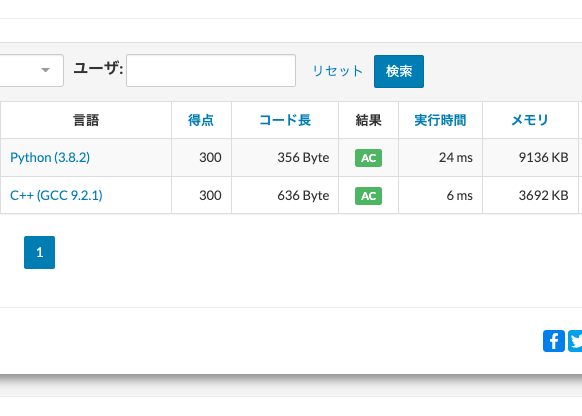Select the 24 ms execution time cell

tap(440, 157)
